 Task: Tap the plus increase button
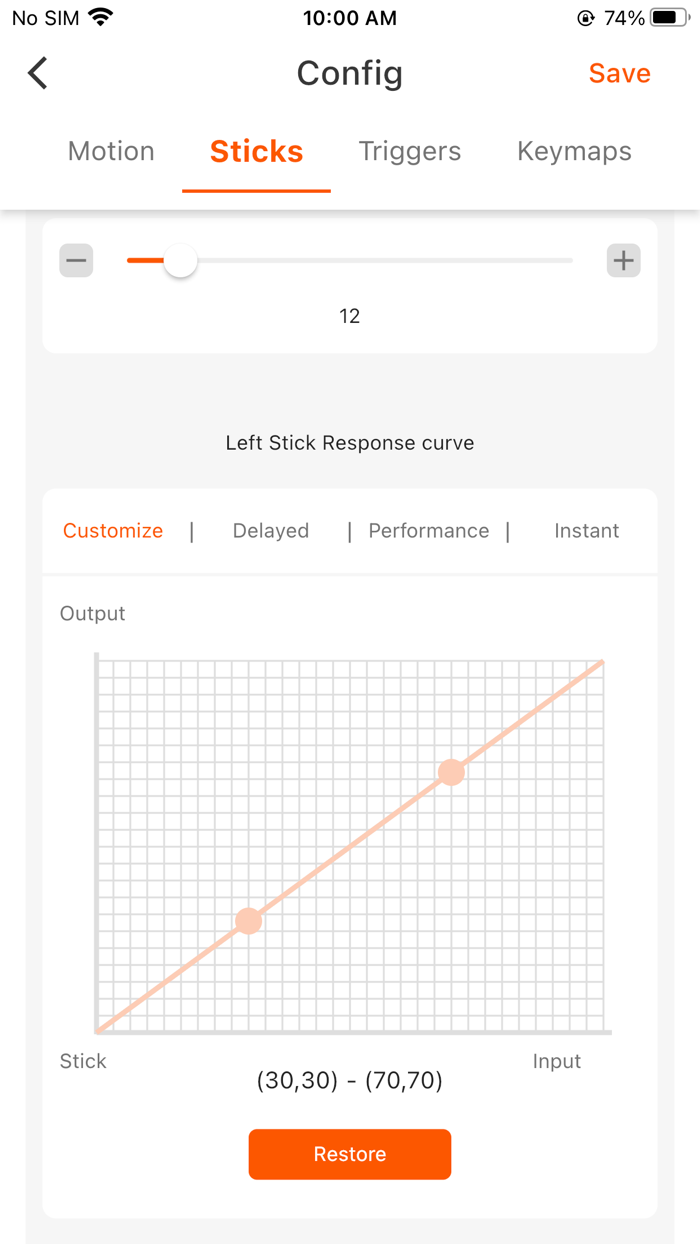(x=623, y=261)
